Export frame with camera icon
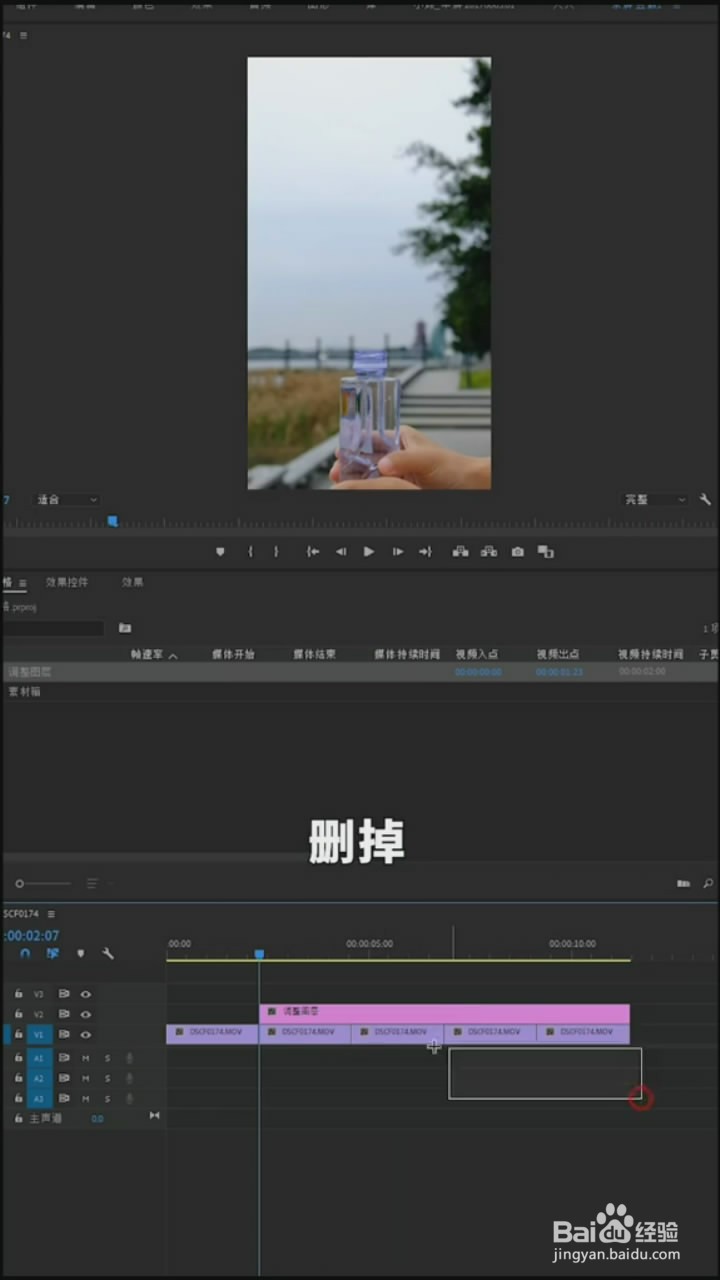Image resolution: width=720 pixels, height=1280 pixels. coord(517,552)
